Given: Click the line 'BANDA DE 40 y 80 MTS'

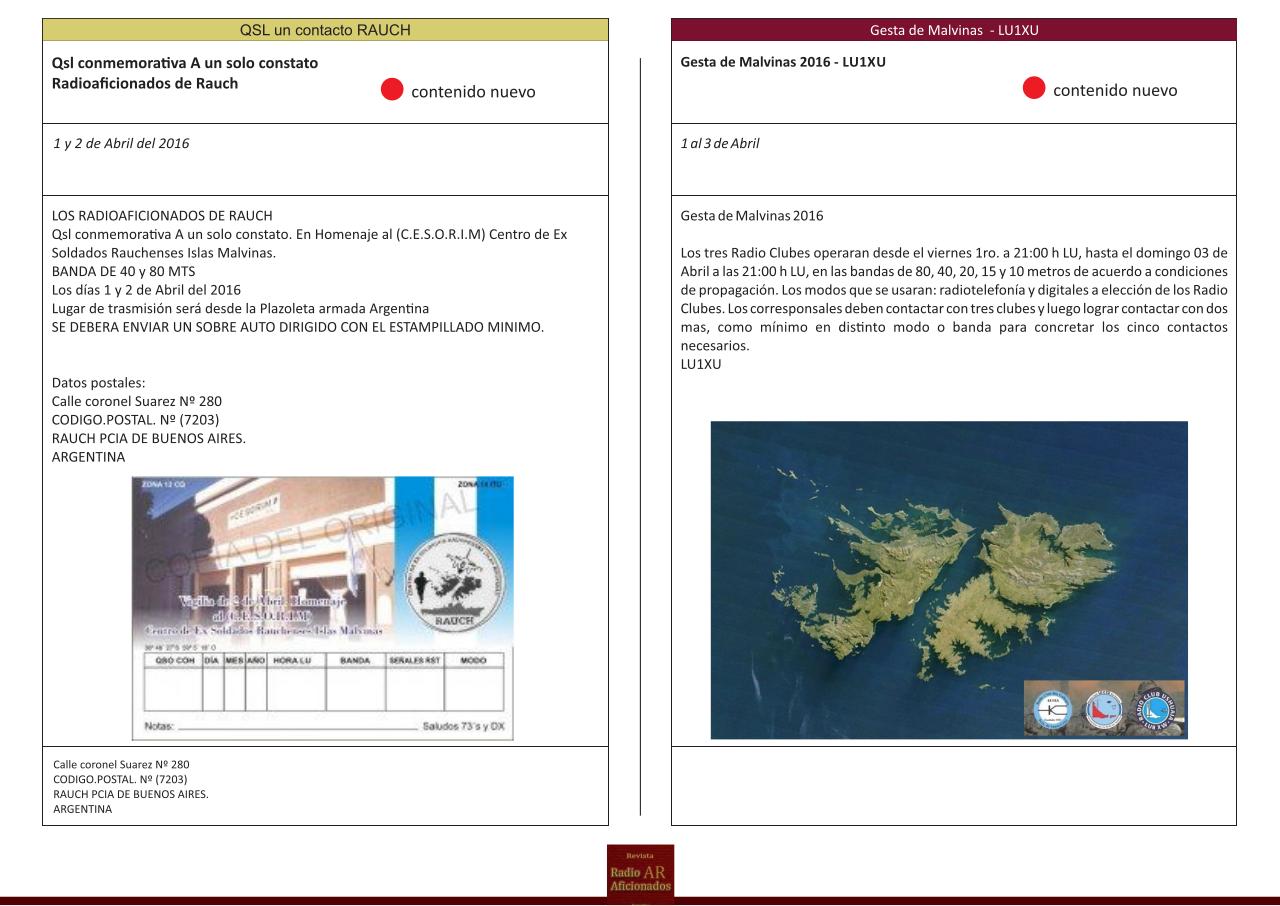Looking at the screenshot, I should (x=124, y=271).
